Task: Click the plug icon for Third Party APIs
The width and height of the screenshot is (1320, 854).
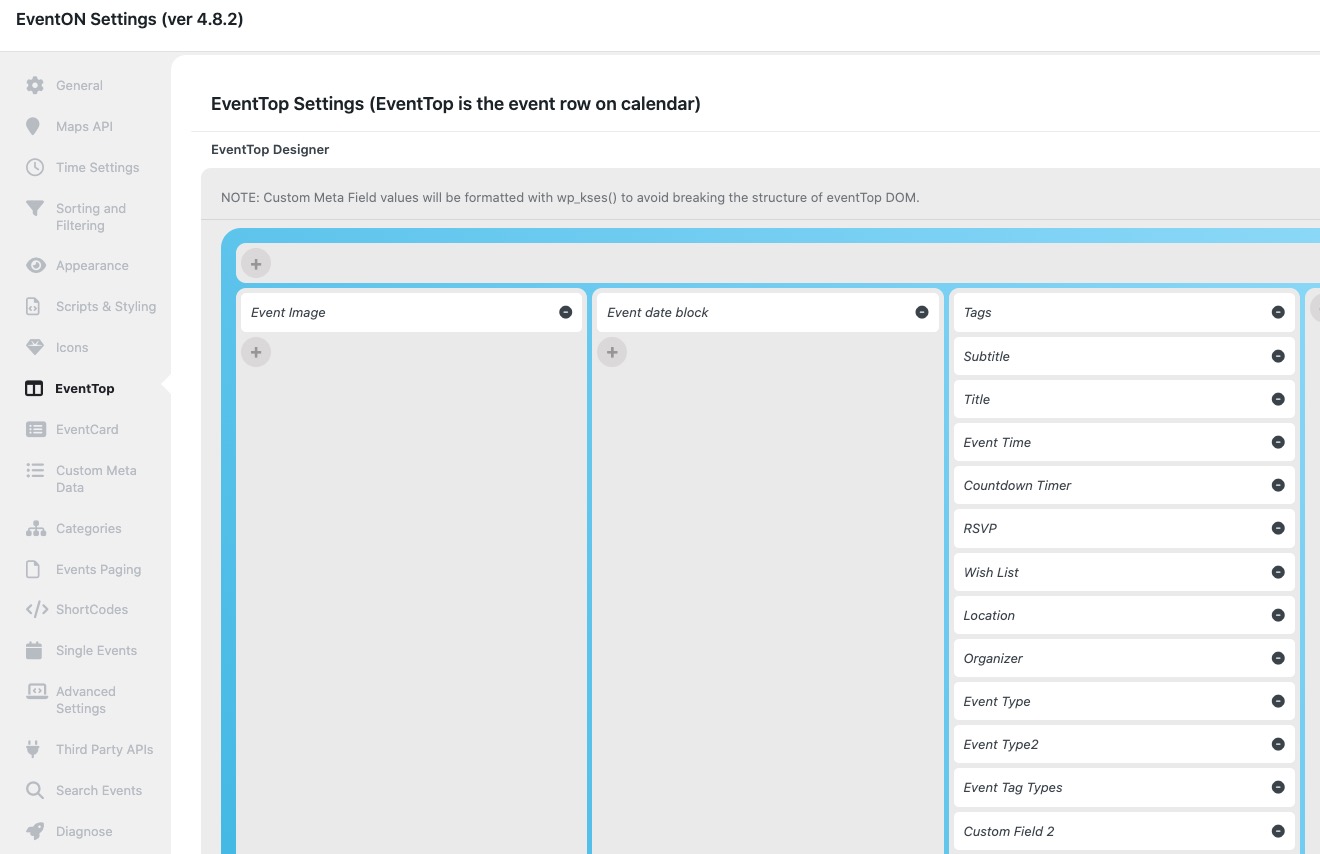Action: [33, 749]
